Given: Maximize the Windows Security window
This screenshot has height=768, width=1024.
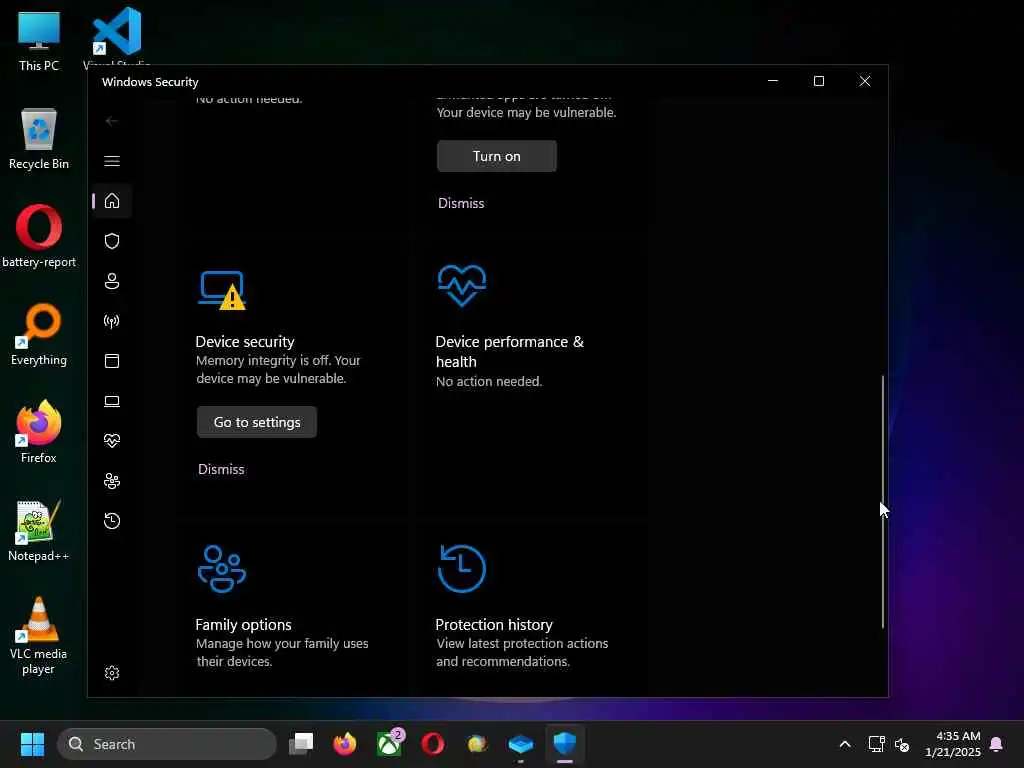Looking at the screenshot, I should [x=818, y=81].
